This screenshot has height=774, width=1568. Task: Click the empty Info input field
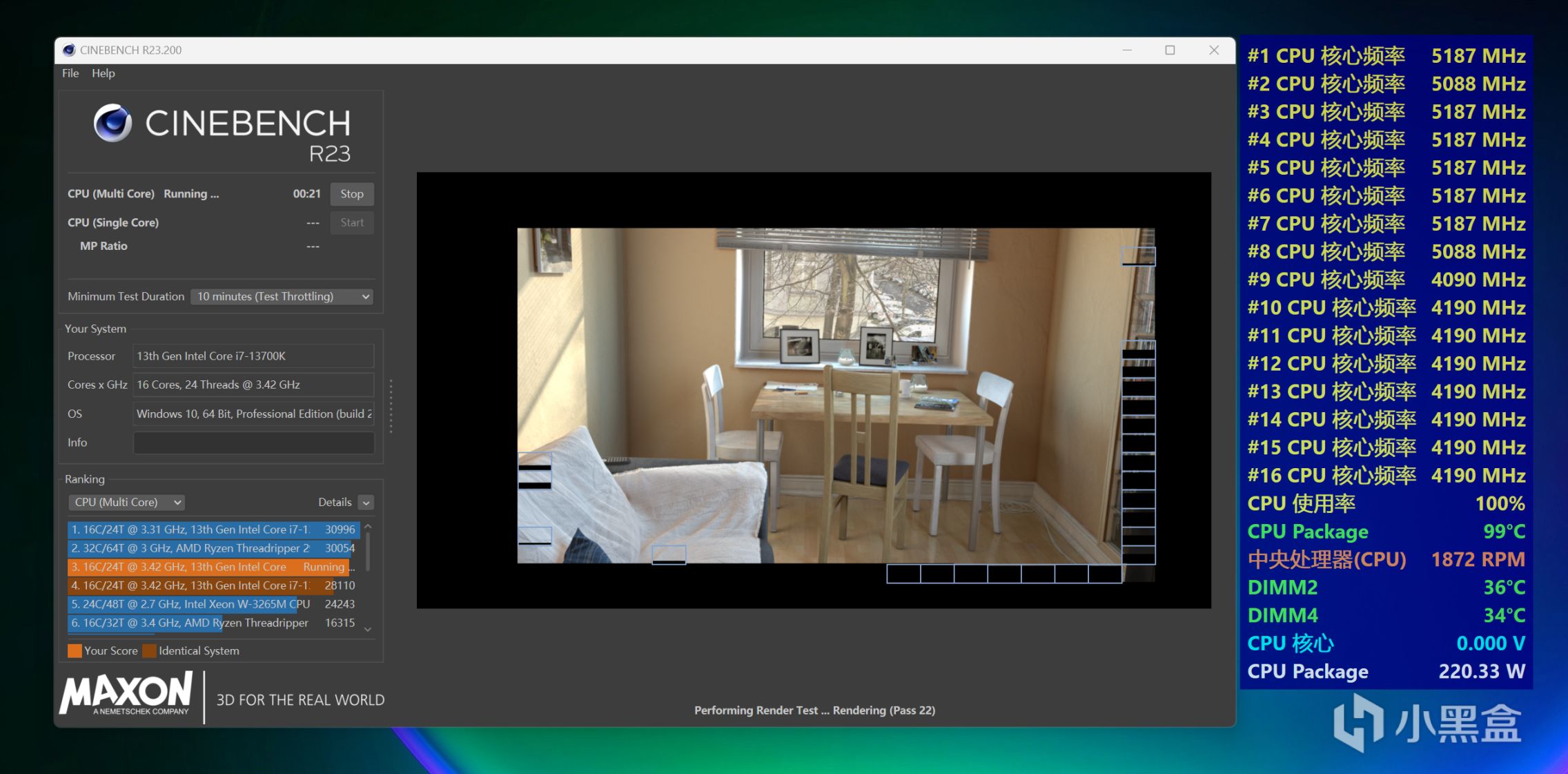253,443
